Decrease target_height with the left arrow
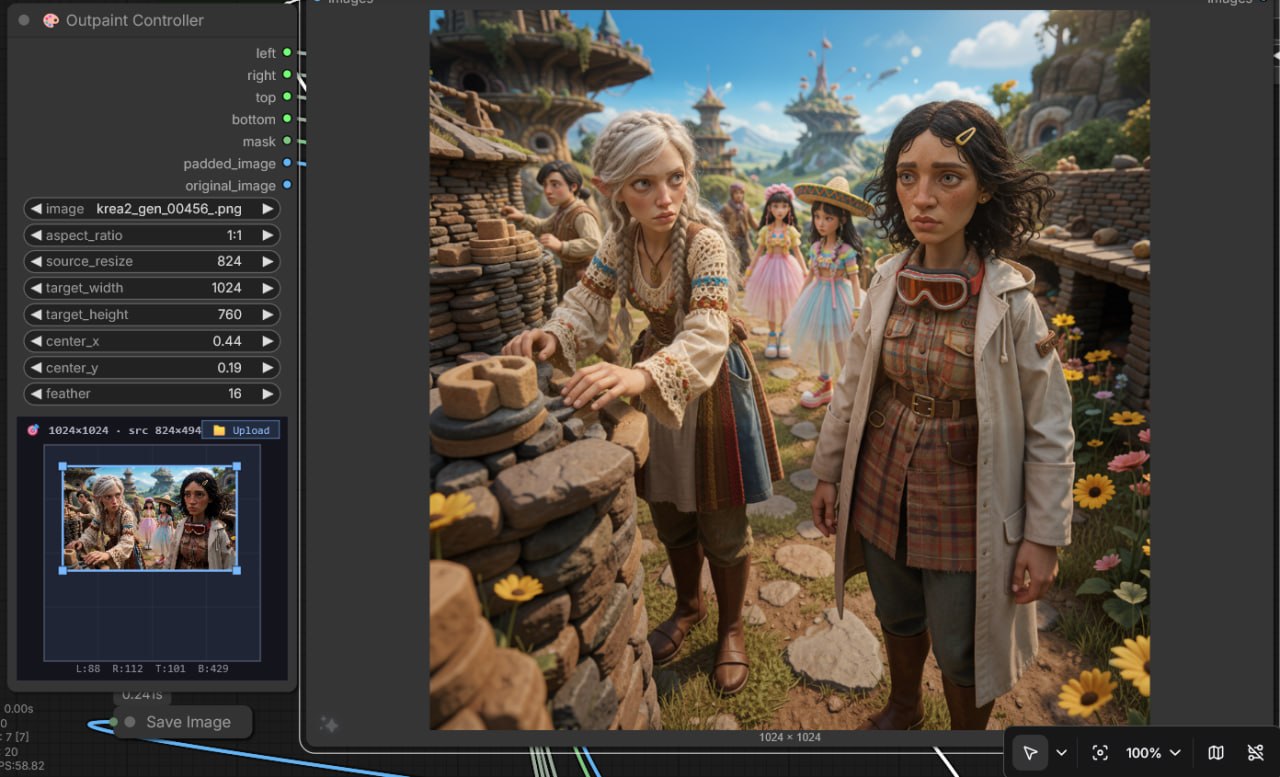The height and width of the screenshot is (777, 1280). [x=36, y=314]
